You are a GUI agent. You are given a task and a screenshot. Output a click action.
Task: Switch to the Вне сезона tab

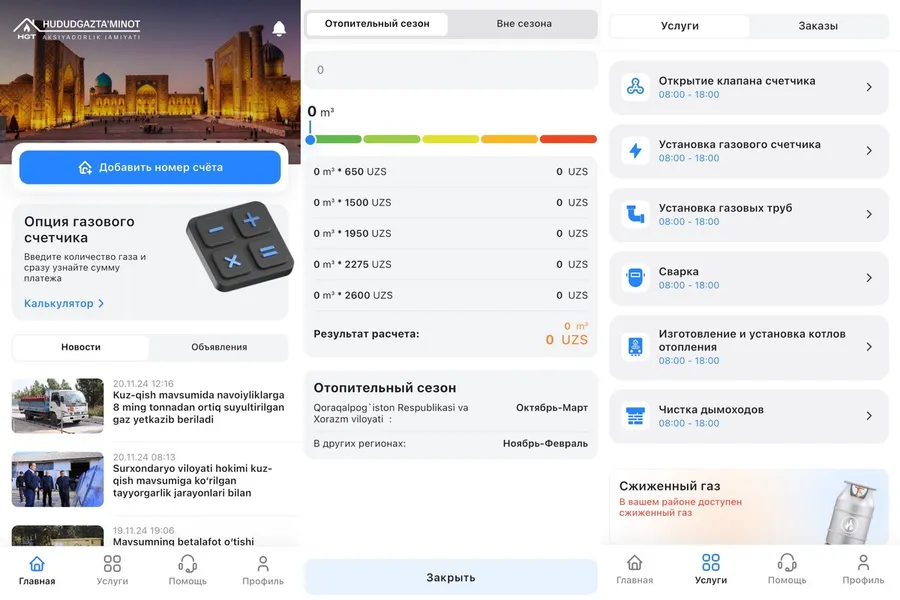pos(523,24)
